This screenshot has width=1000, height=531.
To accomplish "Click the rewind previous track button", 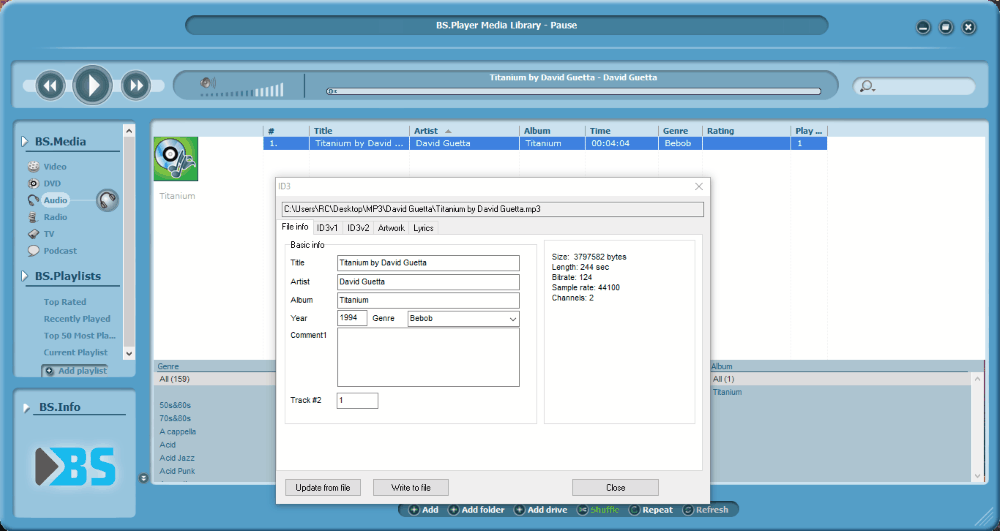I will (50, 85).
